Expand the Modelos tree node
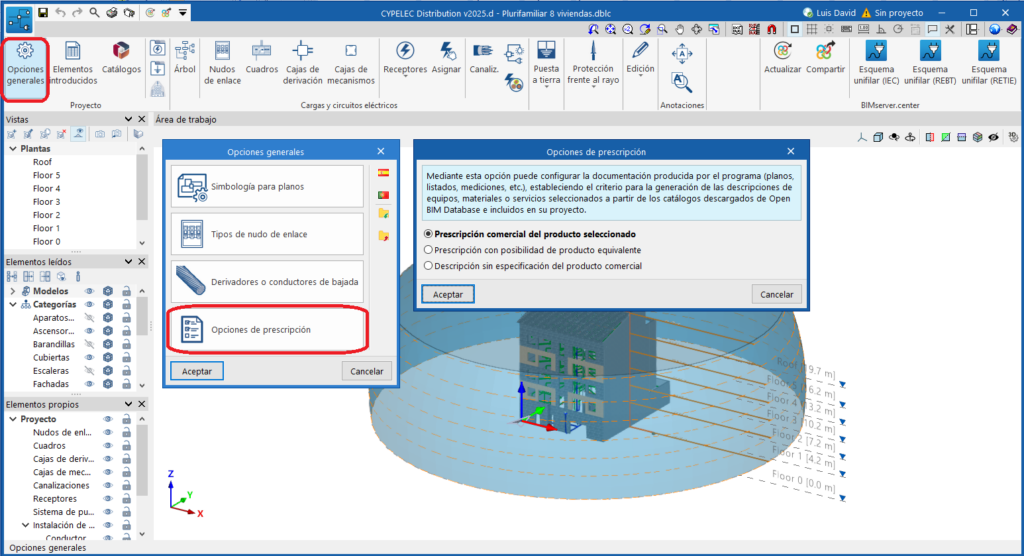Screen dimensions: 1024x556 12,291
